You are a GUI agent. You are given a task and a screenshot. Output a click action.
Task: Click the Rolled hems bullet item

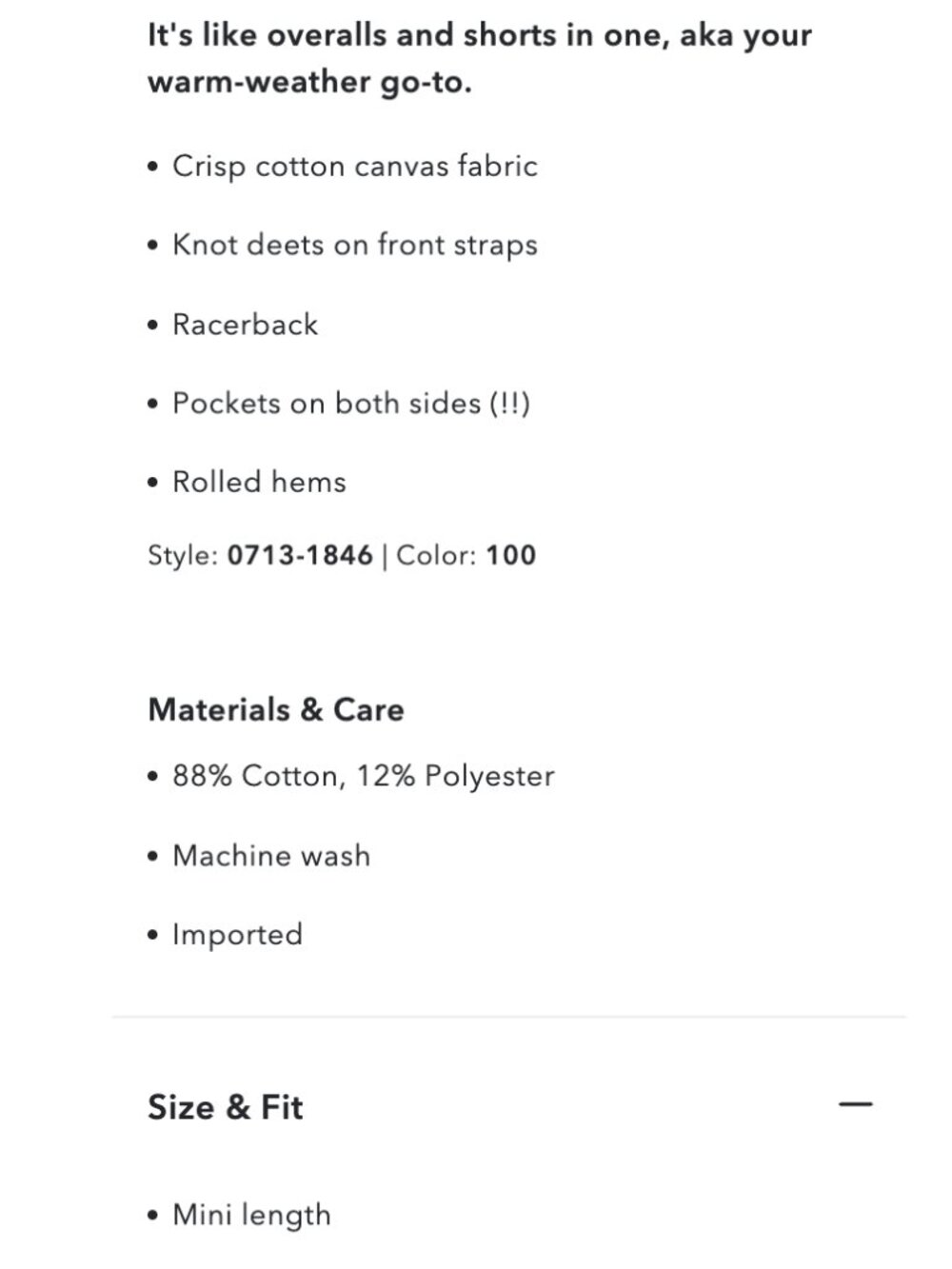point(259,482)
